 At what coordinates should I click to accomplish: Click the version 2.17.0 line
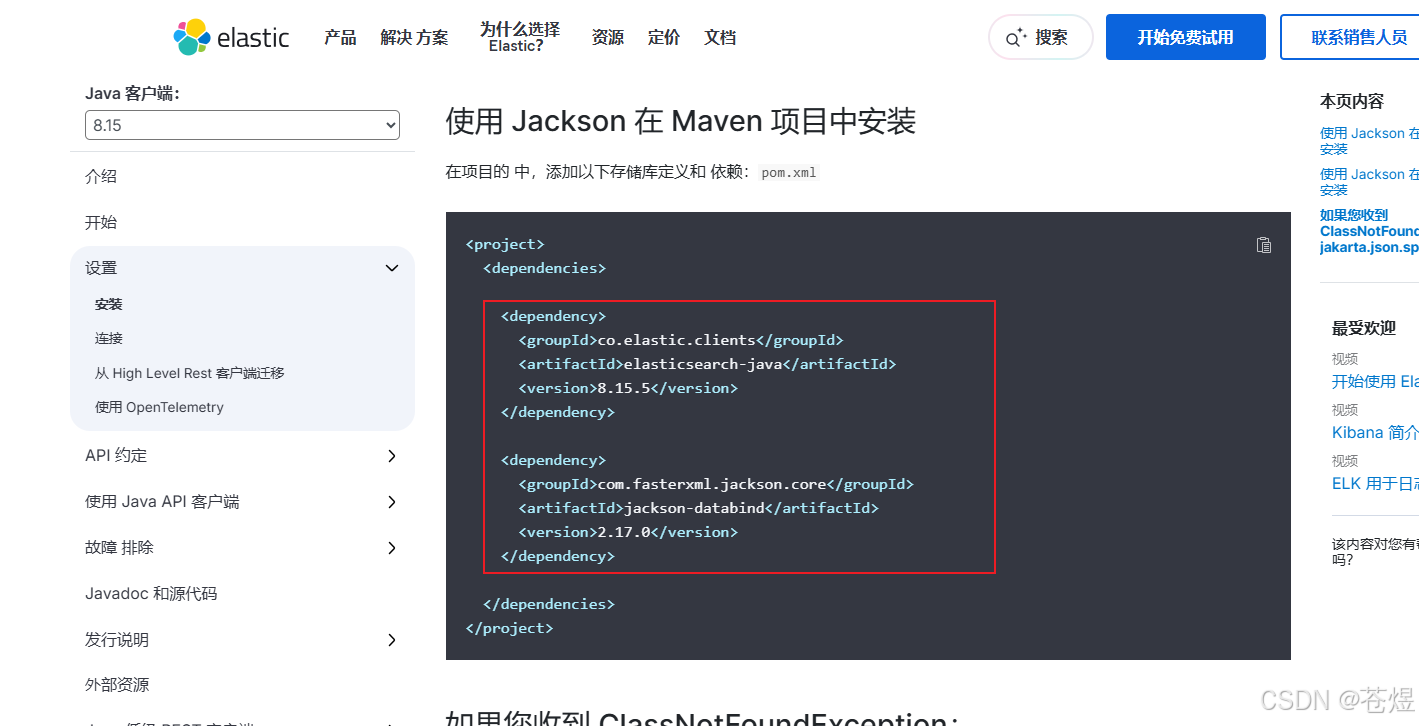(628, 532)
